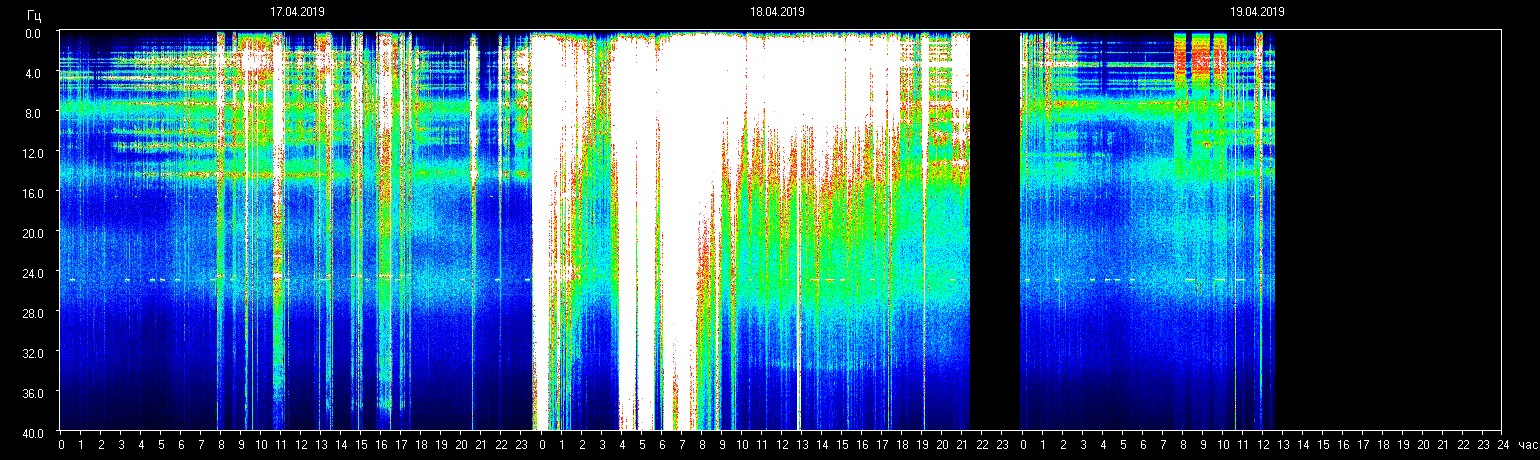The width and height of the screenshot is (1540, 460).
Task: Click the hour 24 tick label
Action: click(1503, 445)
